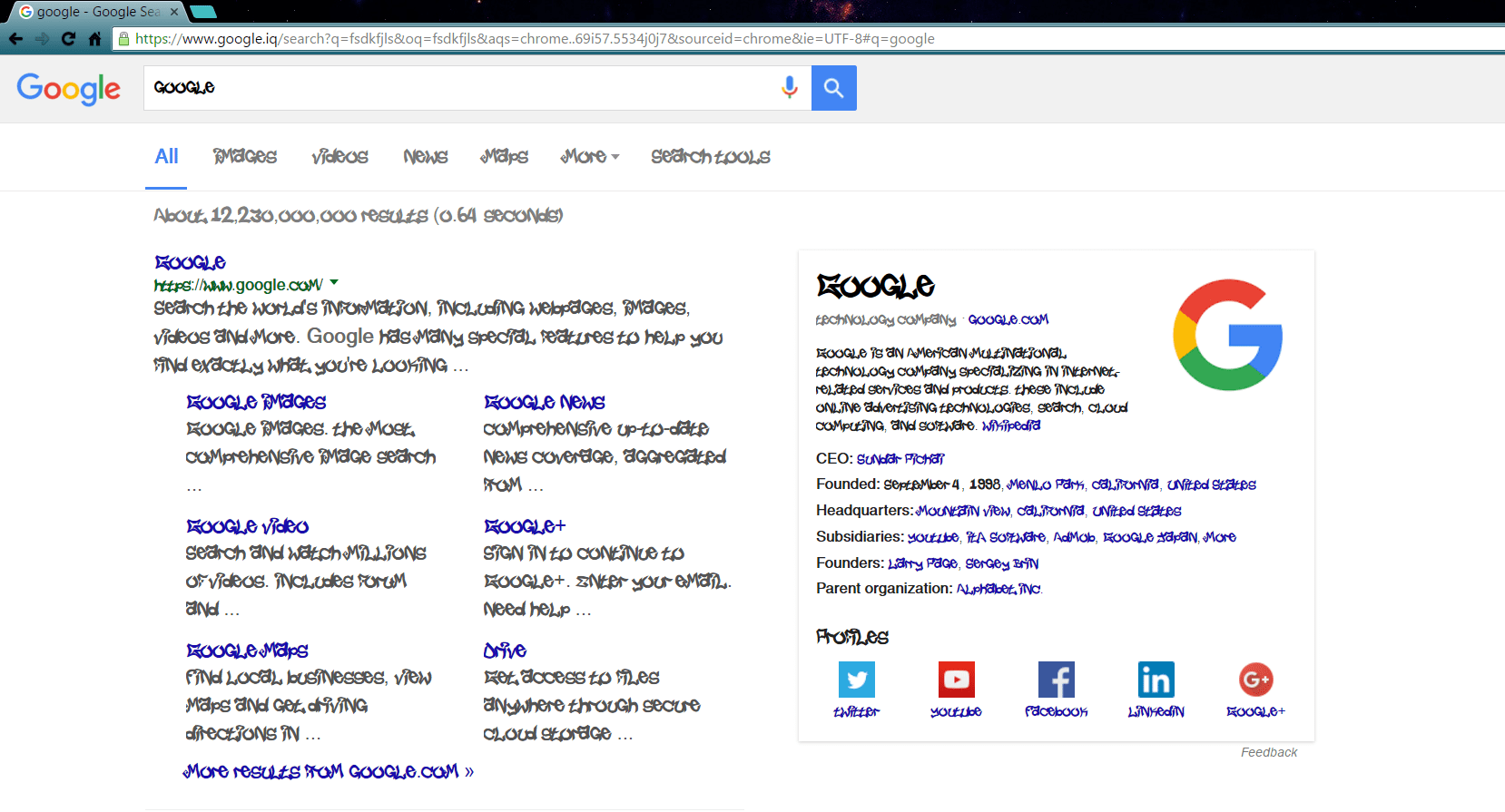The height and width of the screenshot is (812, 1505).
Task: Click the Google logo beside search box
Action: 68,89
